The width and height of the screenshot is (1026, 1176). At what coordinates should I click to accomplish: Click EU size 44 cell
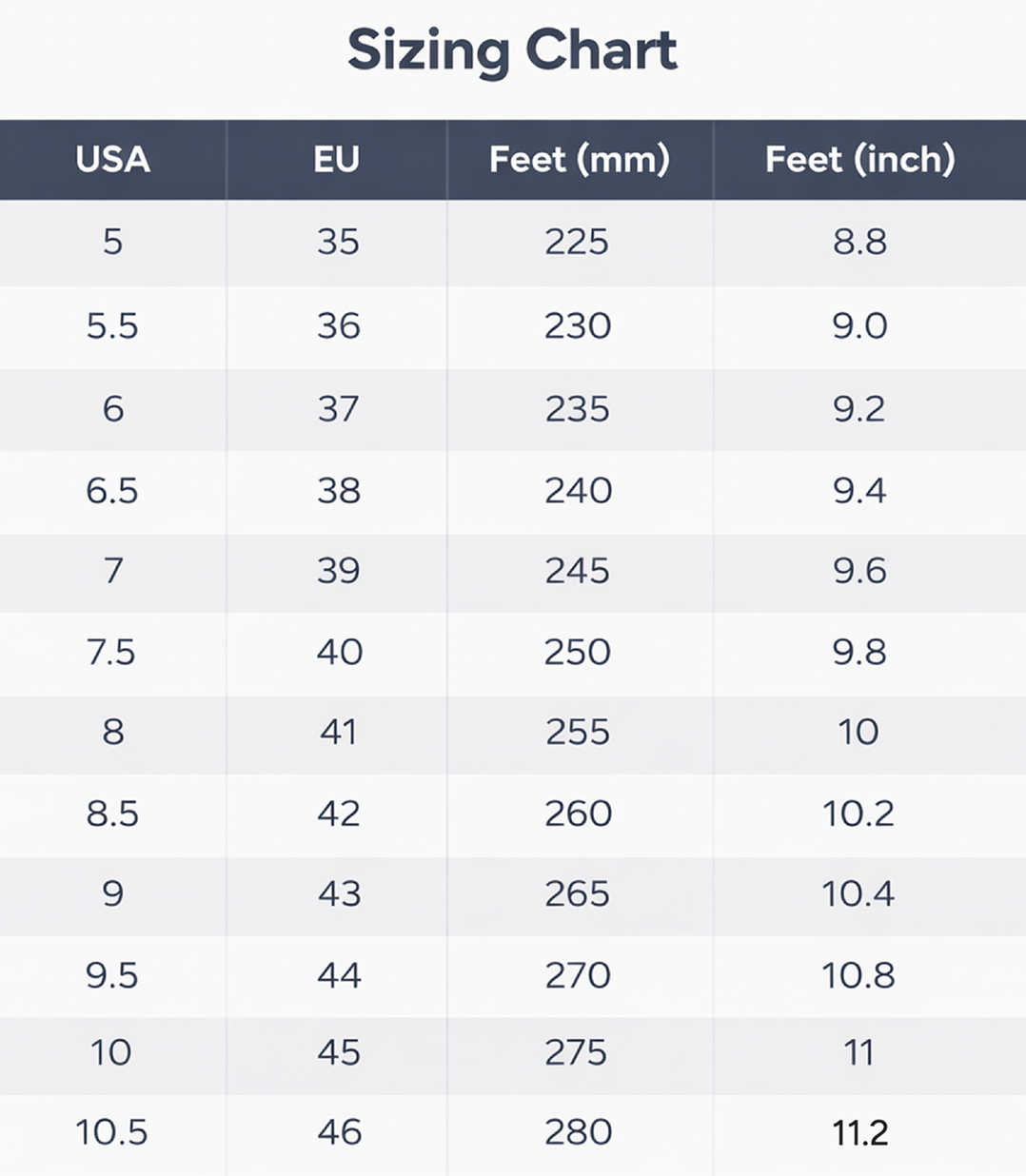[x=339, y=975]
